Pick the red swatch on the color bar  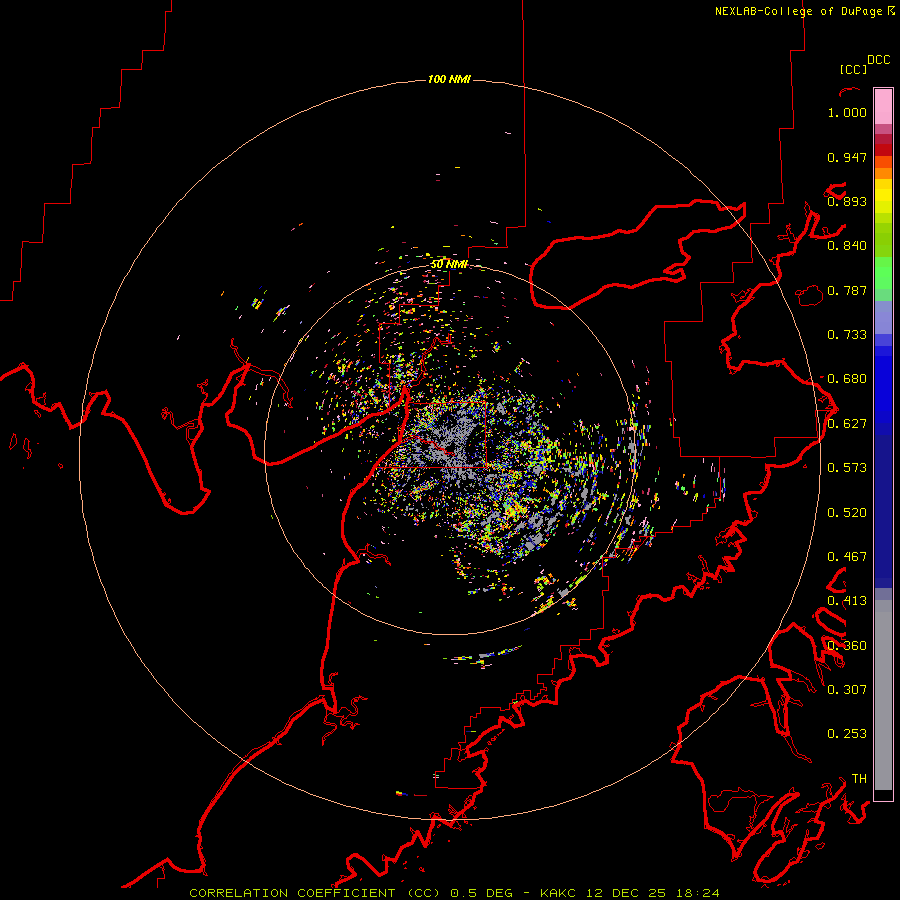click(883, 150)
